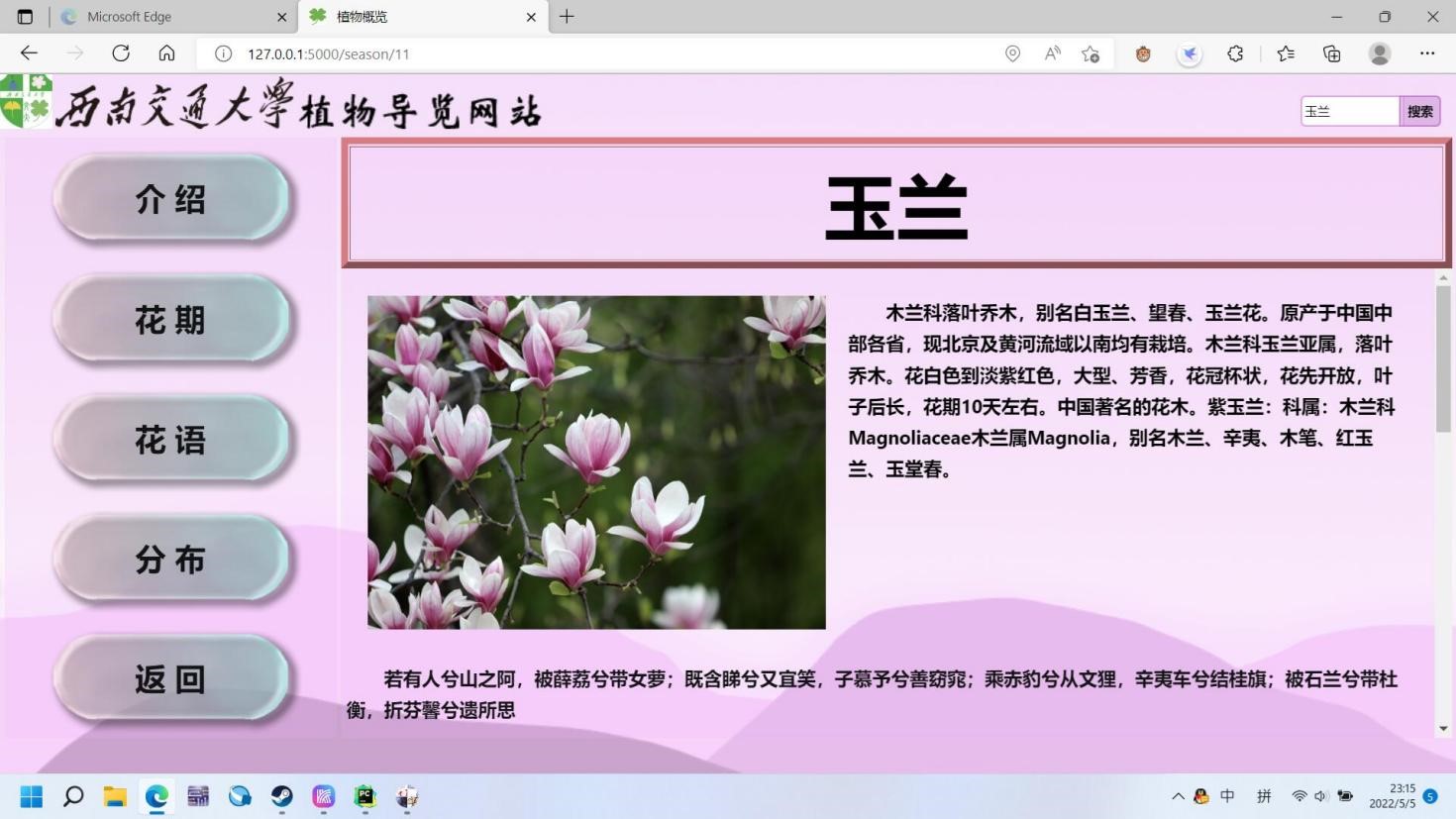Screen dimensions: 1456x819
Task: Reload the page with Refresh icon
Action: (x=121, y=53)
